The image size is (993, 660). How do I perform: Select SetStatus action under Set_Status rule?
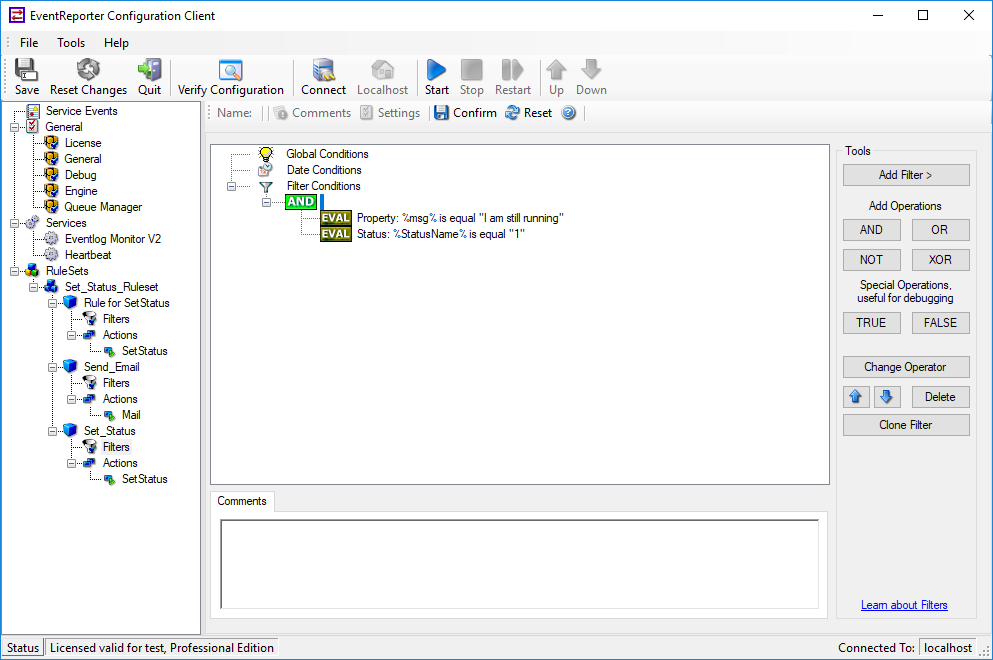[144, 479]
